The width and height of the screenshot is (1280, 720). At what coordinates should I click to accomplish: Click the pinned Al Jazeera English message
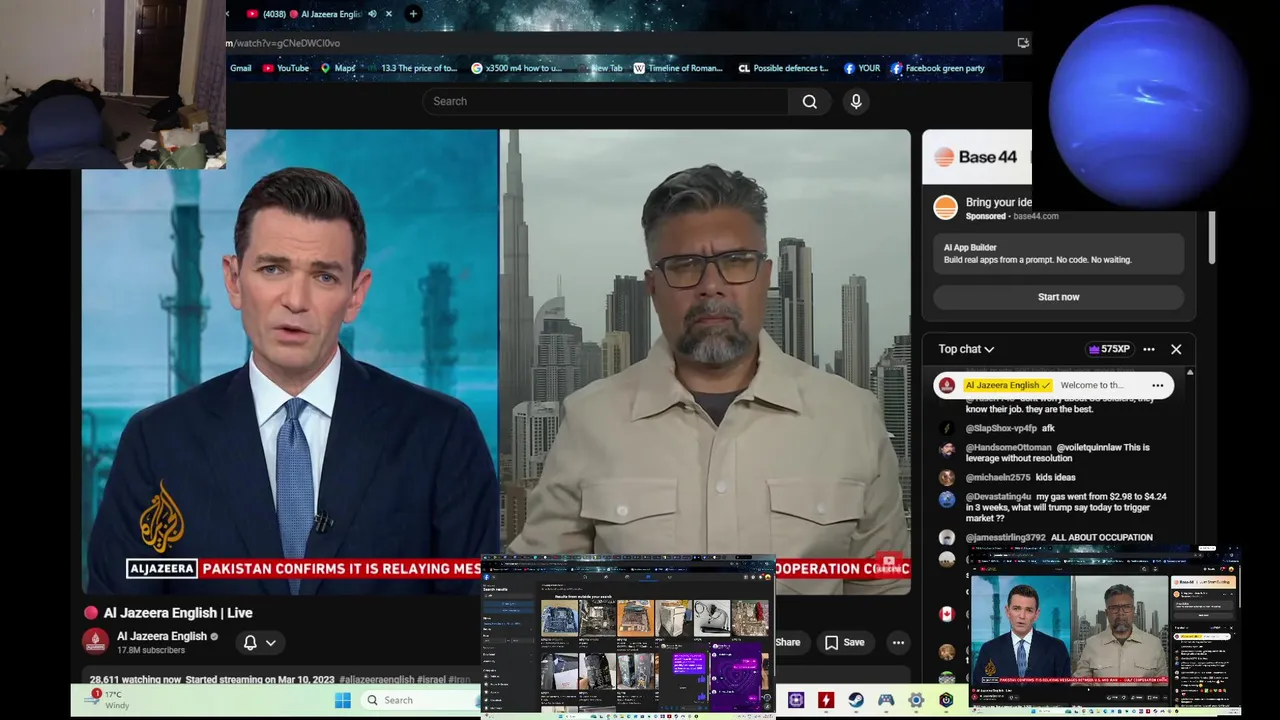(x=1054, y=385)
